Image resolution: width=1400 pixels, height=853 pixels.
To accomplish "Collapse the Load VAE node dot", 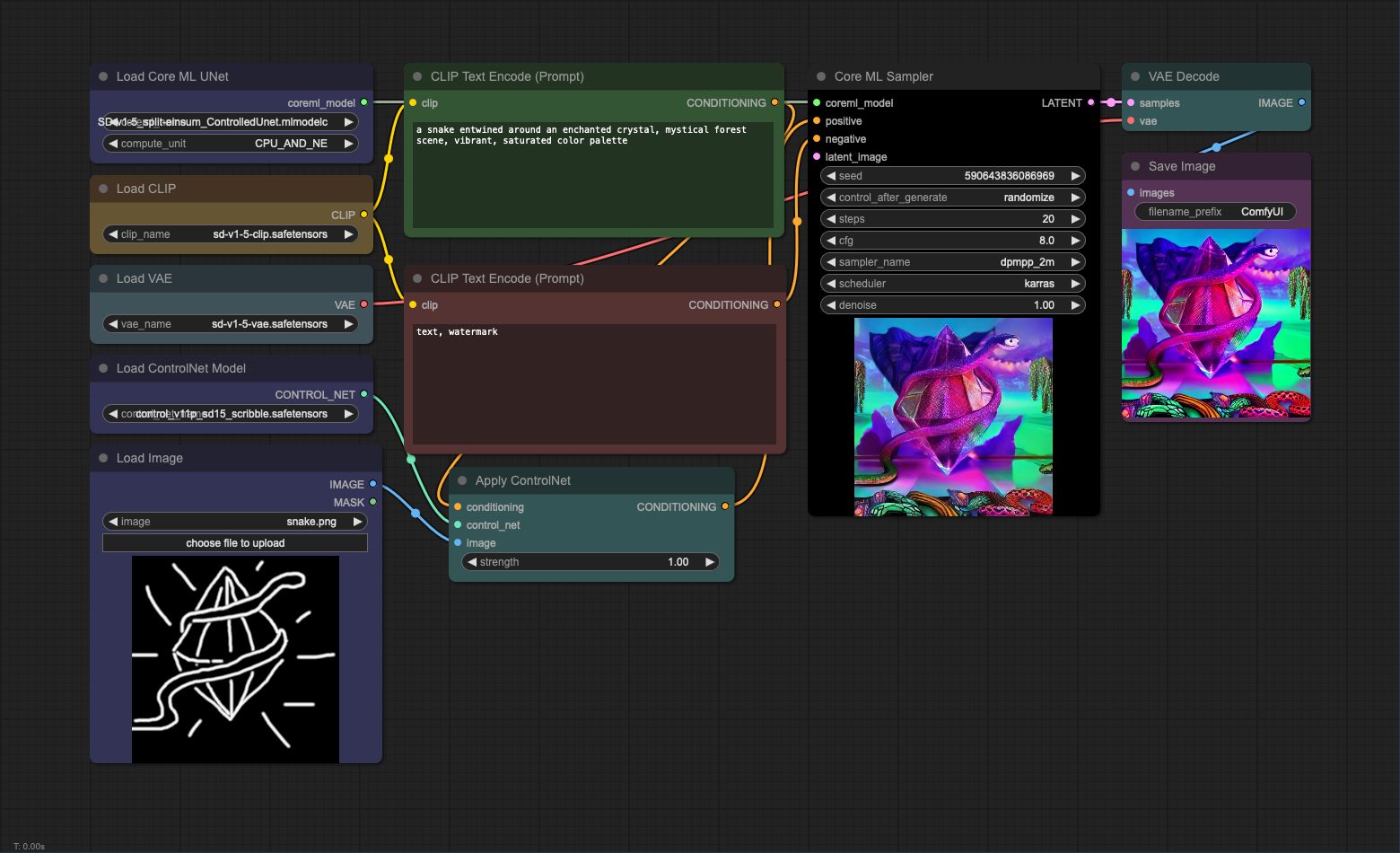I will click(x=103, y=279).
